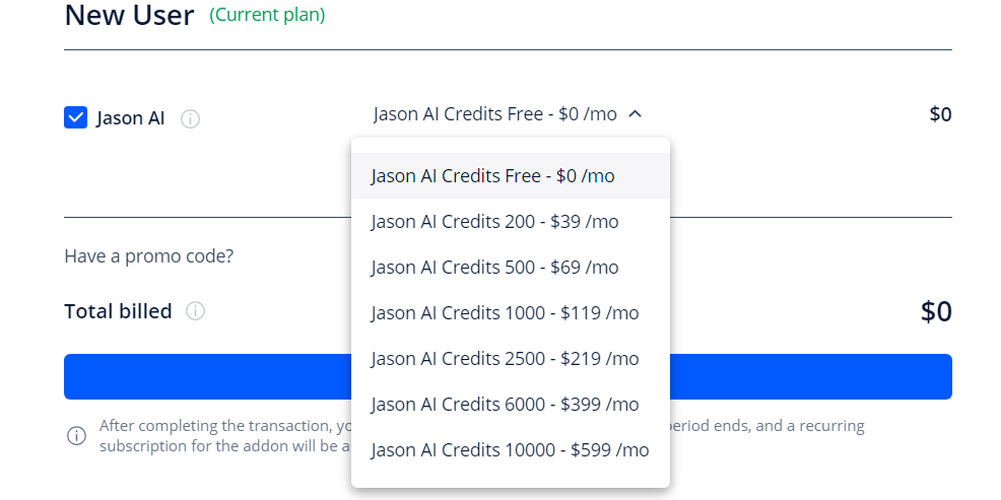Image resolution: width=1001 pixels, height=500 pixels.
Task: Open the Have a promo code link
Action: tap(149, 256)
